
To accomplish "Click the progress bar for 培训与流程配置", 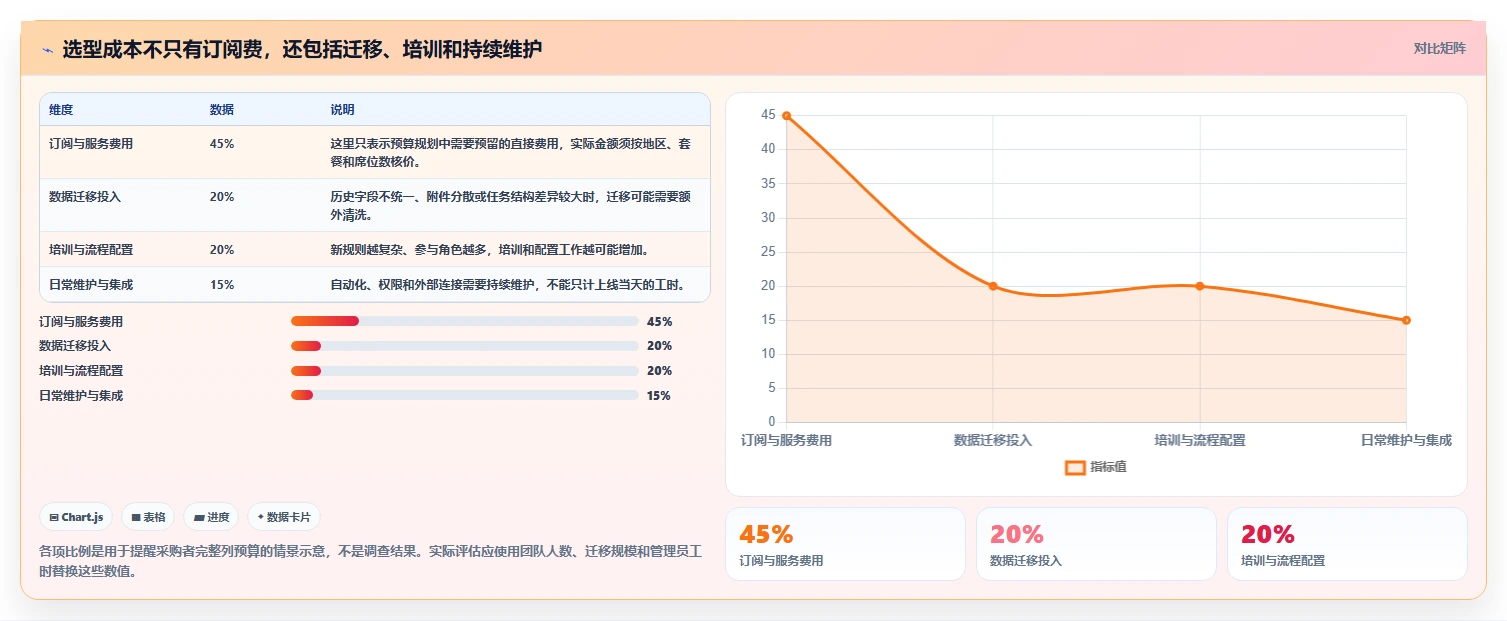I will click(464, 371).
